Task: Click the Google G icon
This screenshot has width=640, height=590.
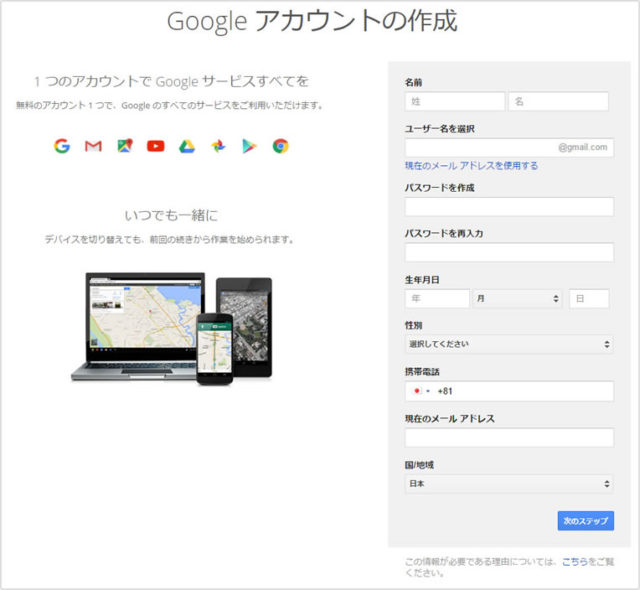Action: point(62,146)
